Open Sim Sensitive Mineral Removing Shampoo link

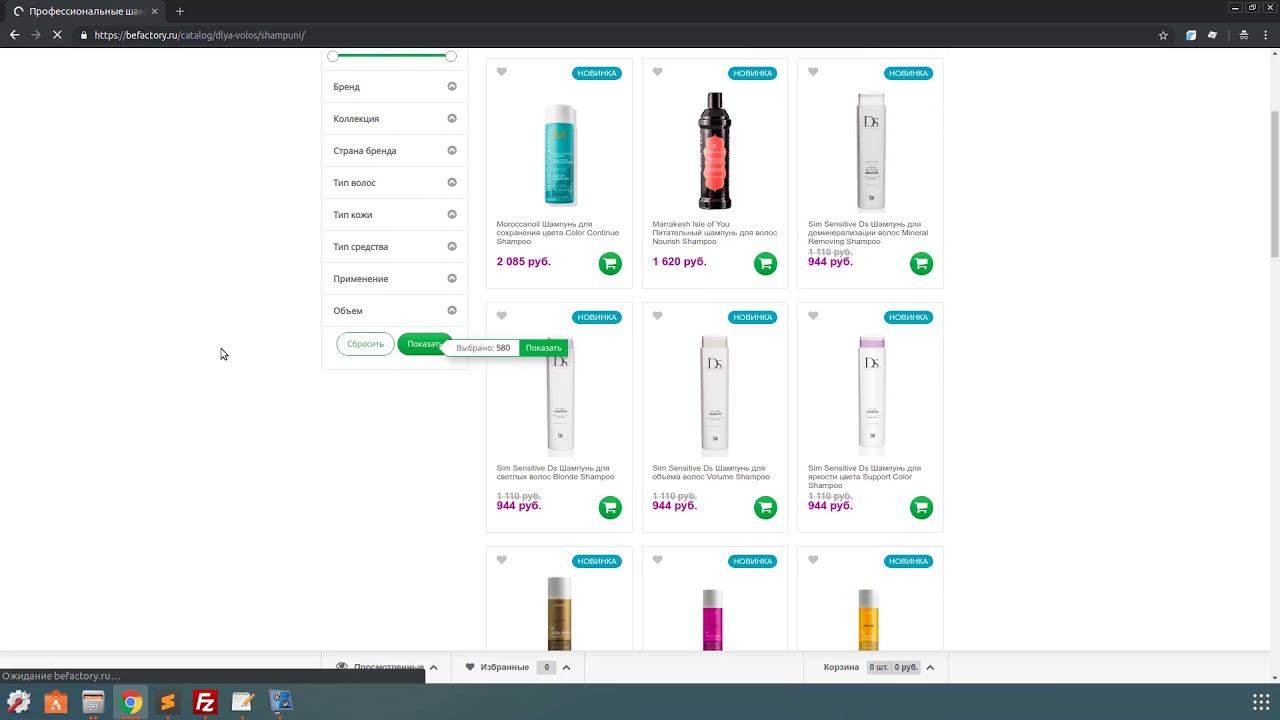[x=868, y=233]
